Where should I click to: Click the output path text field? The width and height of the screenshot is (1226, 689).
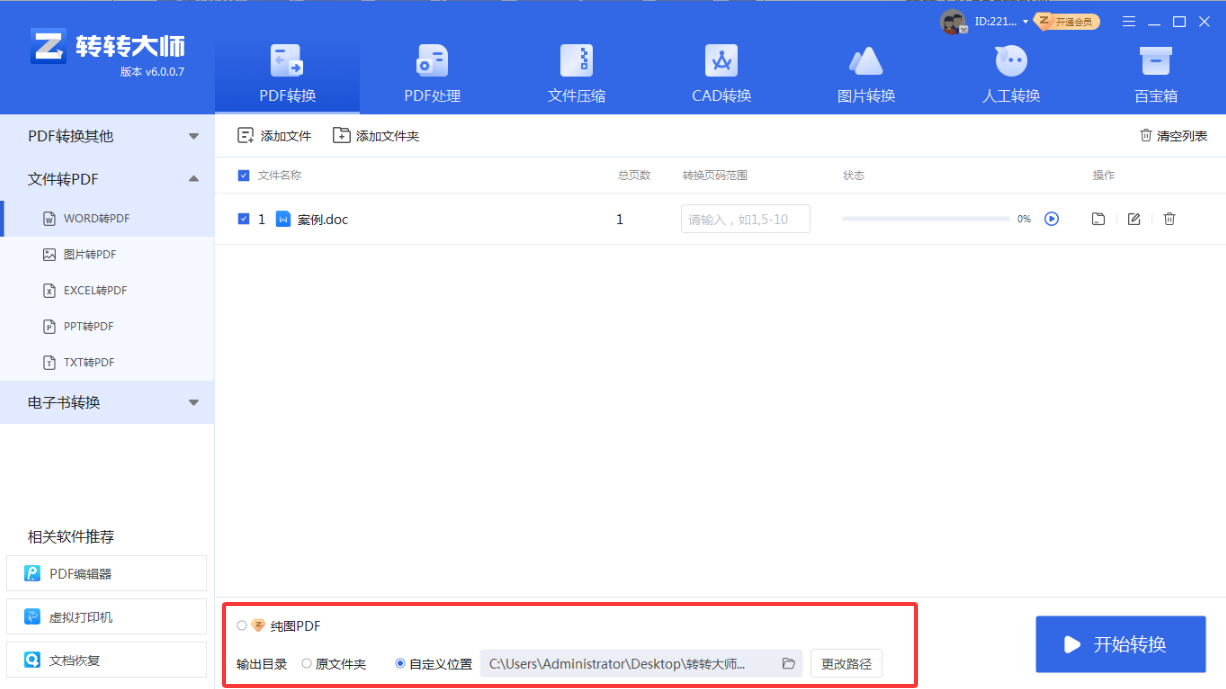[x=641, y=663]
